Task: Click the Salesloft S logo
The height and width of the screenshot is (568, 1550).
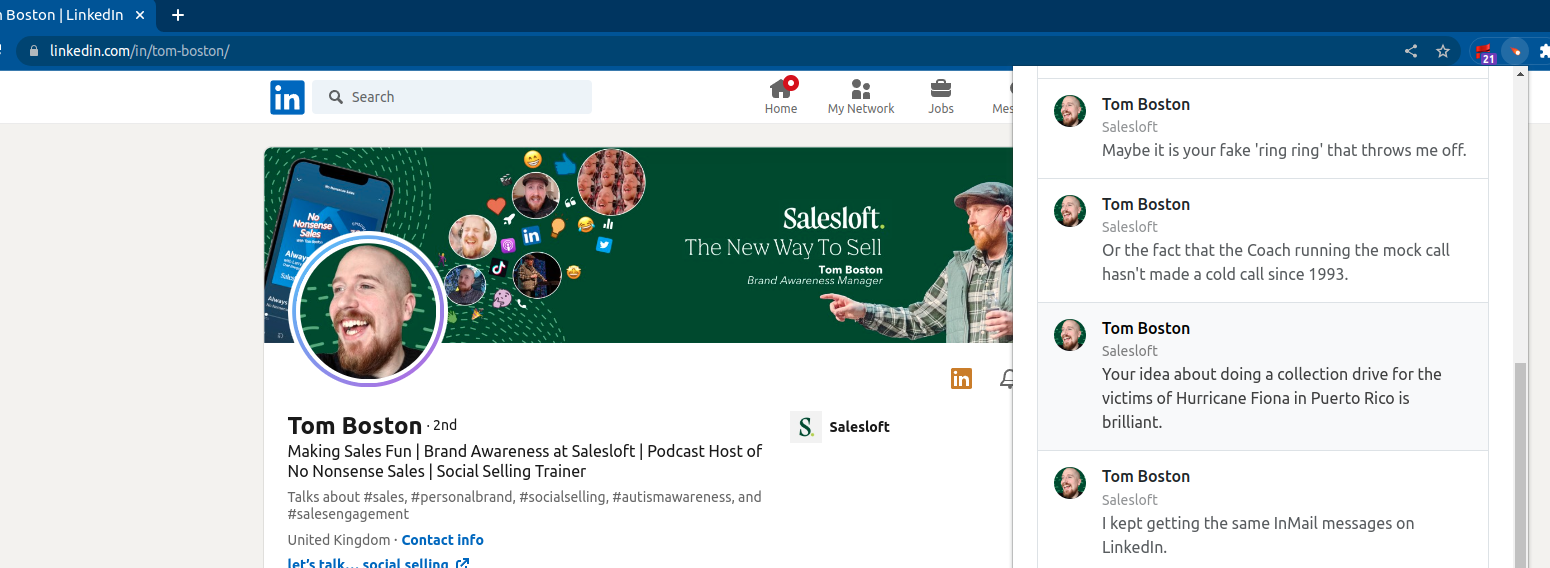Action: tap(806, 427)
